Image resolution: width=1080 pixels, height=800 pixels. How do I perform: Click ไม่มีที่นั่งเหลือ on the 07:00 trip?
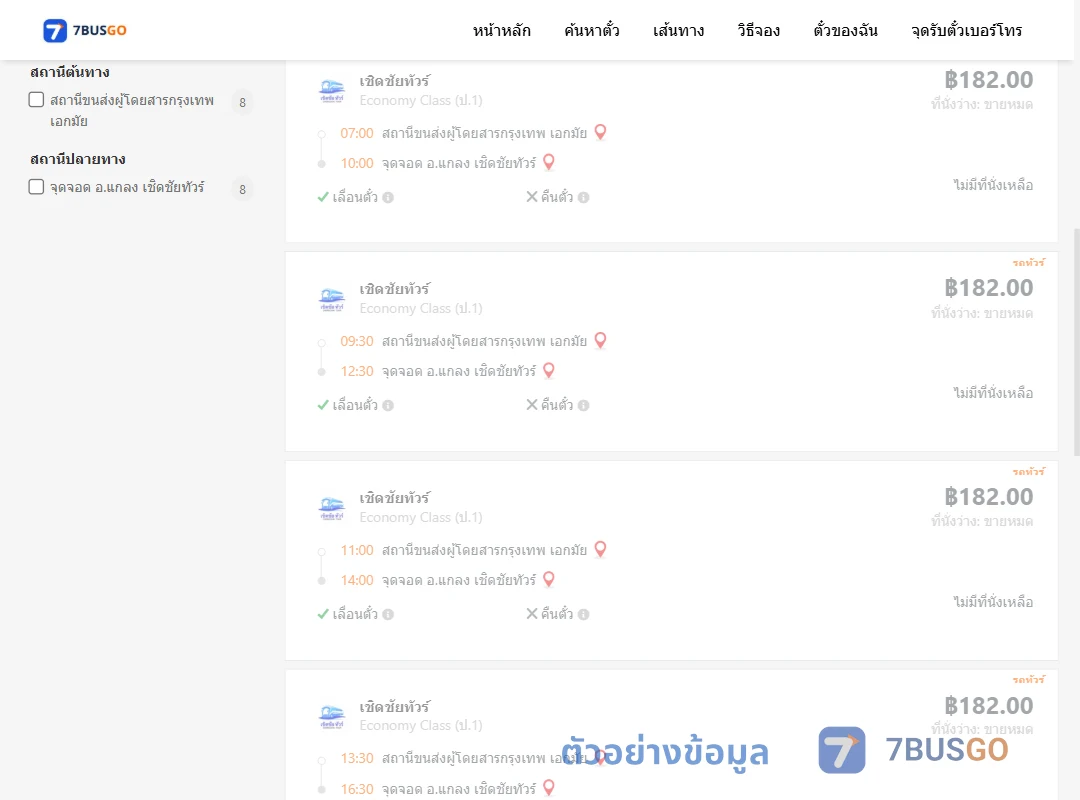click(x=993, y=185)
